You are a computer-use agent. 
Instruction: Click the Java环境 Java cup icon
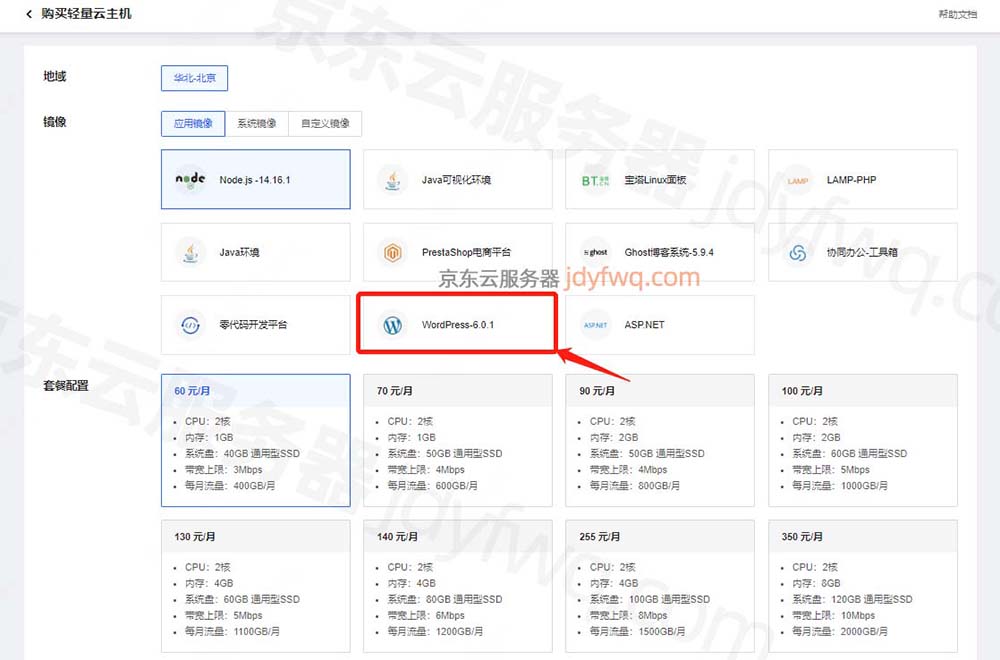(x=190, y=253)
